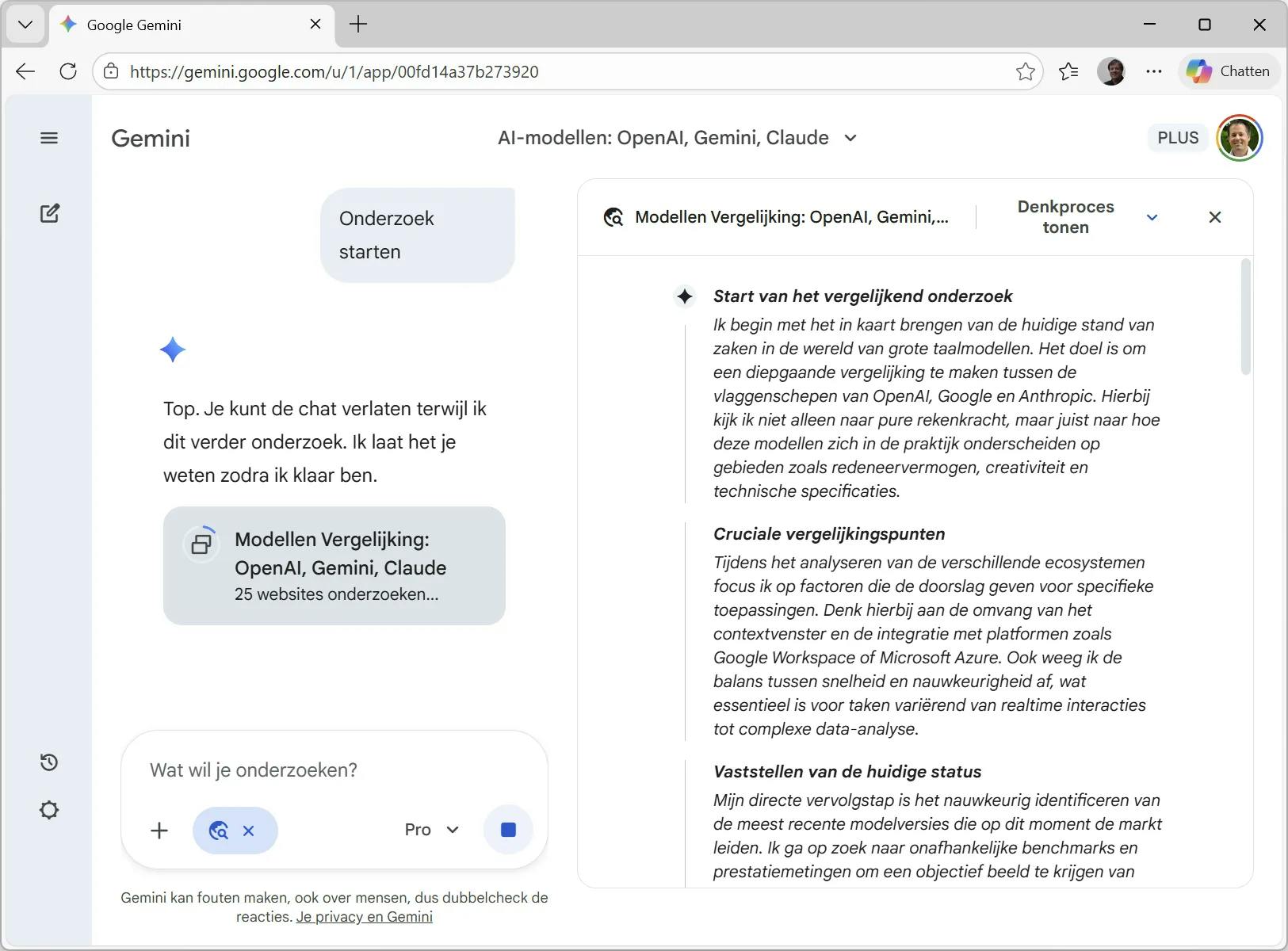This screenshot has width=1288, height=951.
Task: Open a new browser tab
Action: [x=358, y=25]
